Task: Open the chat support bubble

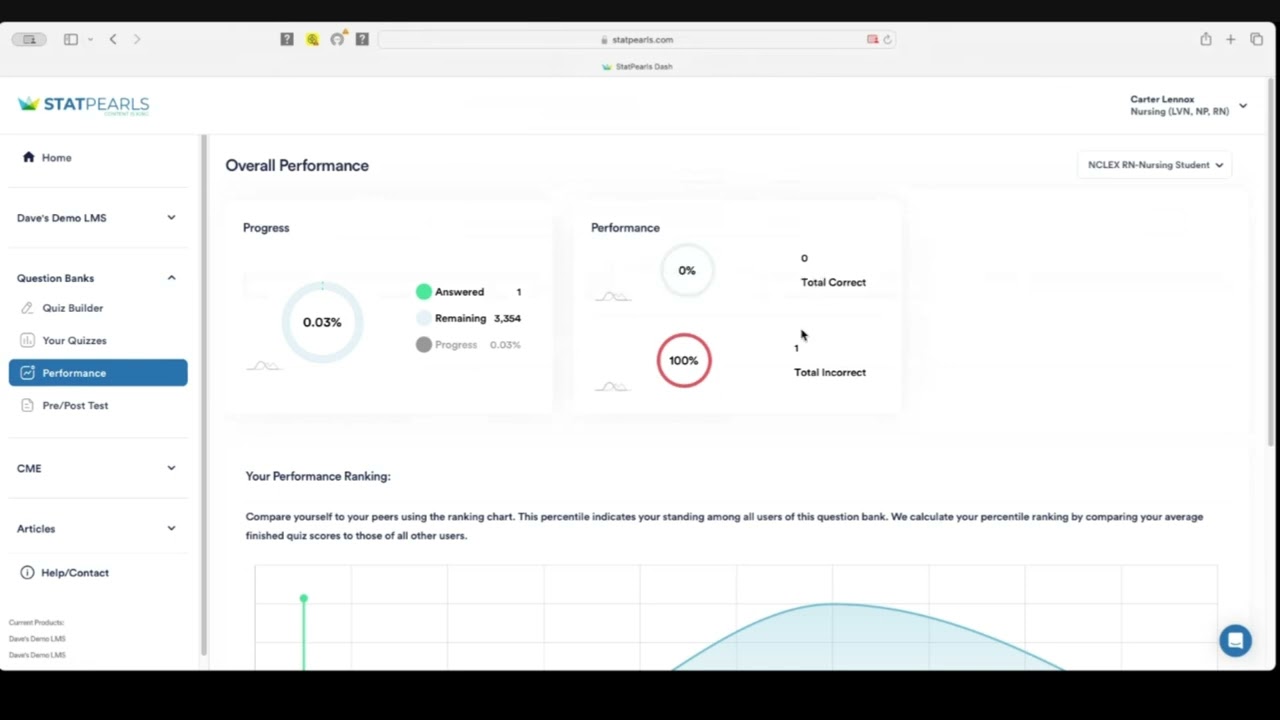Action: coord(1235,641)
